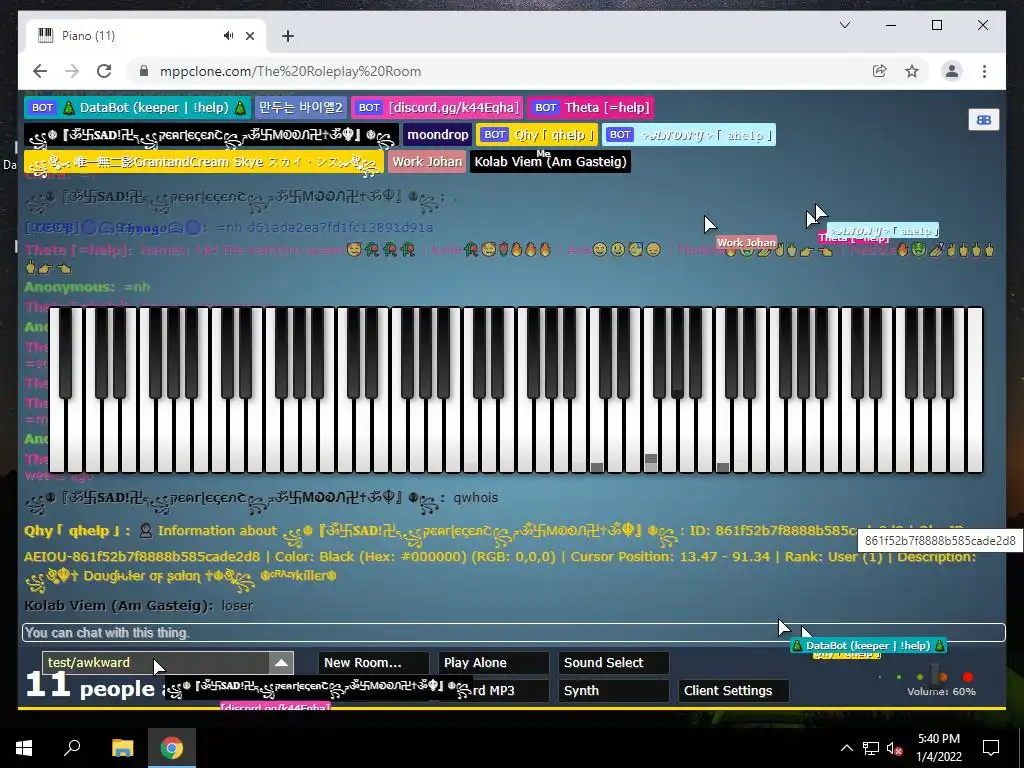Click the yellow GrantandCream Skye user tag

click(204, 162)
